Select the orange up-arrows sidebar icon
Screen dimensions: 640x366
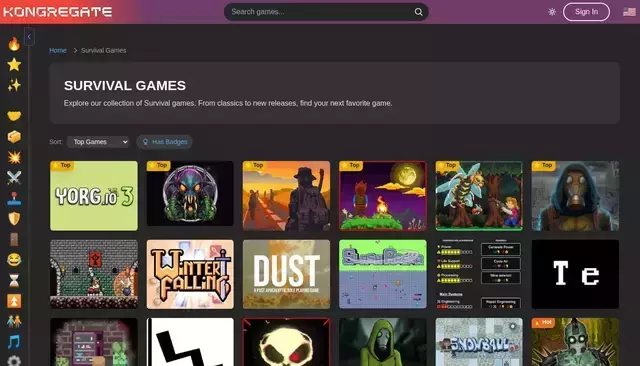(x=14, y=301)
